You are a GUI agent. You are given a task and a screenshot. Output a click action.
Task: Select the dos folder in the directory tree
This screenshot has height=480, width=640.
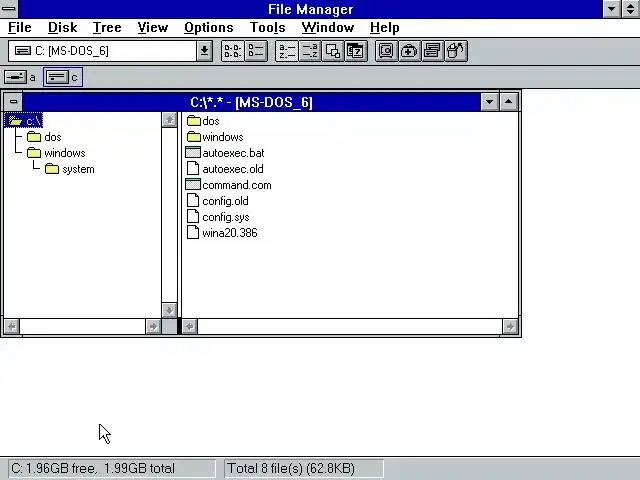44,137
